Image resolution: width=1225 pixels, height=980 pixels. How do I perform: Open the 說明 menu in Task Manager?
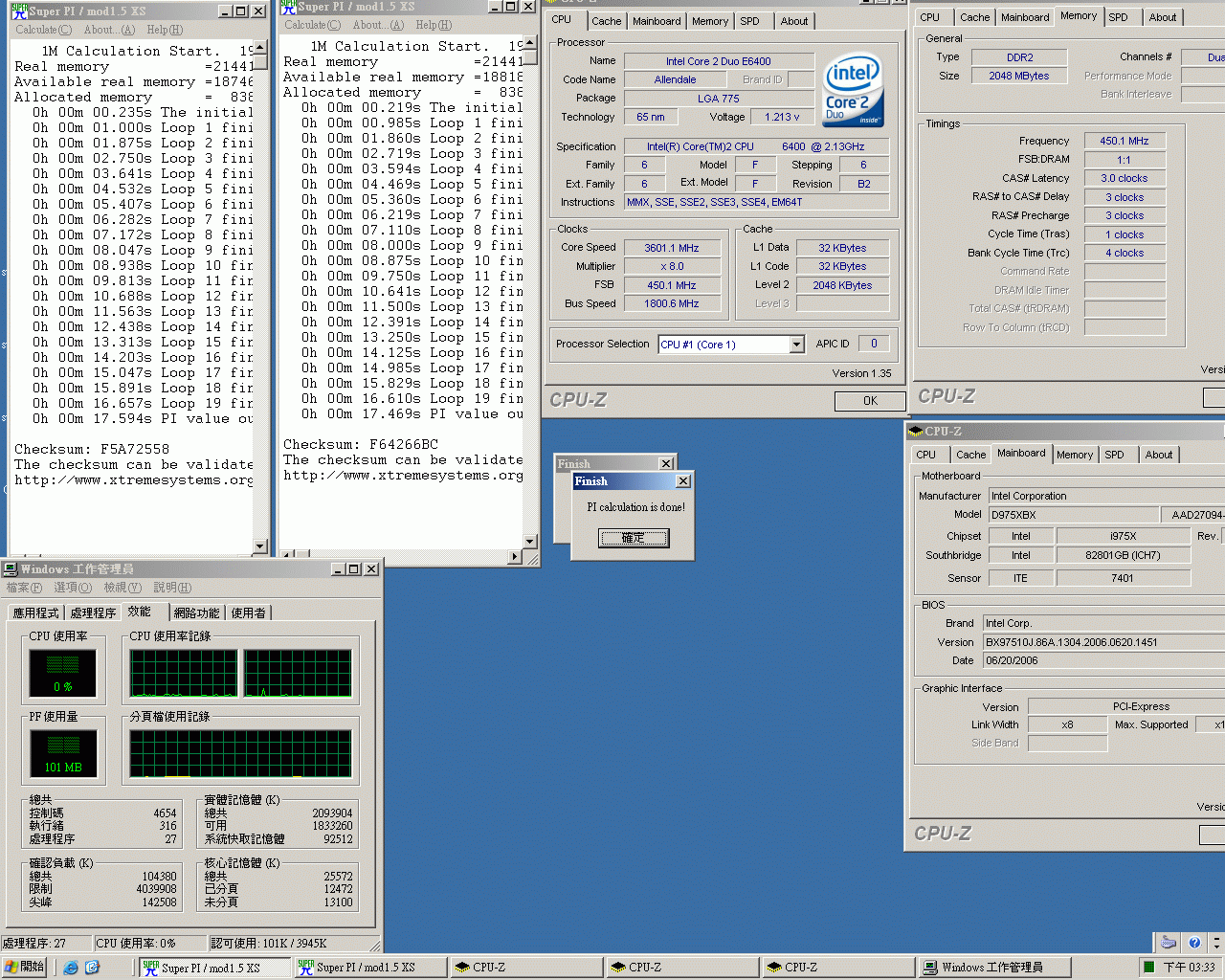172,588
